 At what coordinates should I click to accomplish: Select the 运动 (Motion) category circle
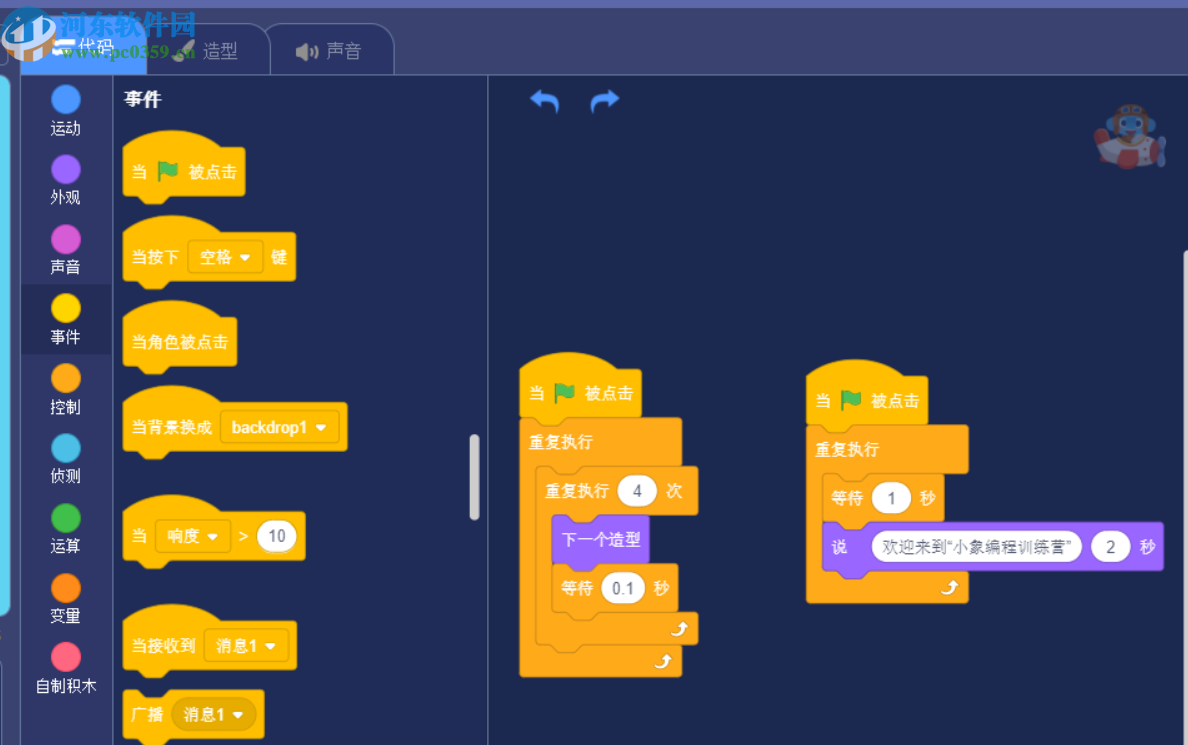coord(66,99)
